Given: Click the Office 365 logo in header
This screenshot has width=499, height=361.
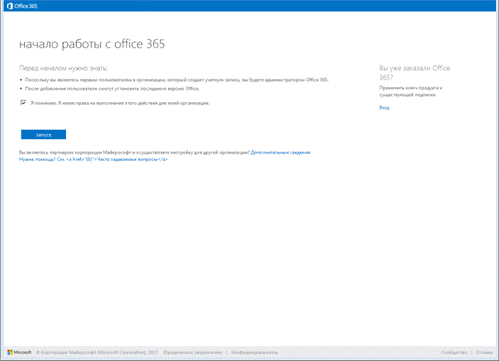Looking at the screenshot, I should 22,6.
